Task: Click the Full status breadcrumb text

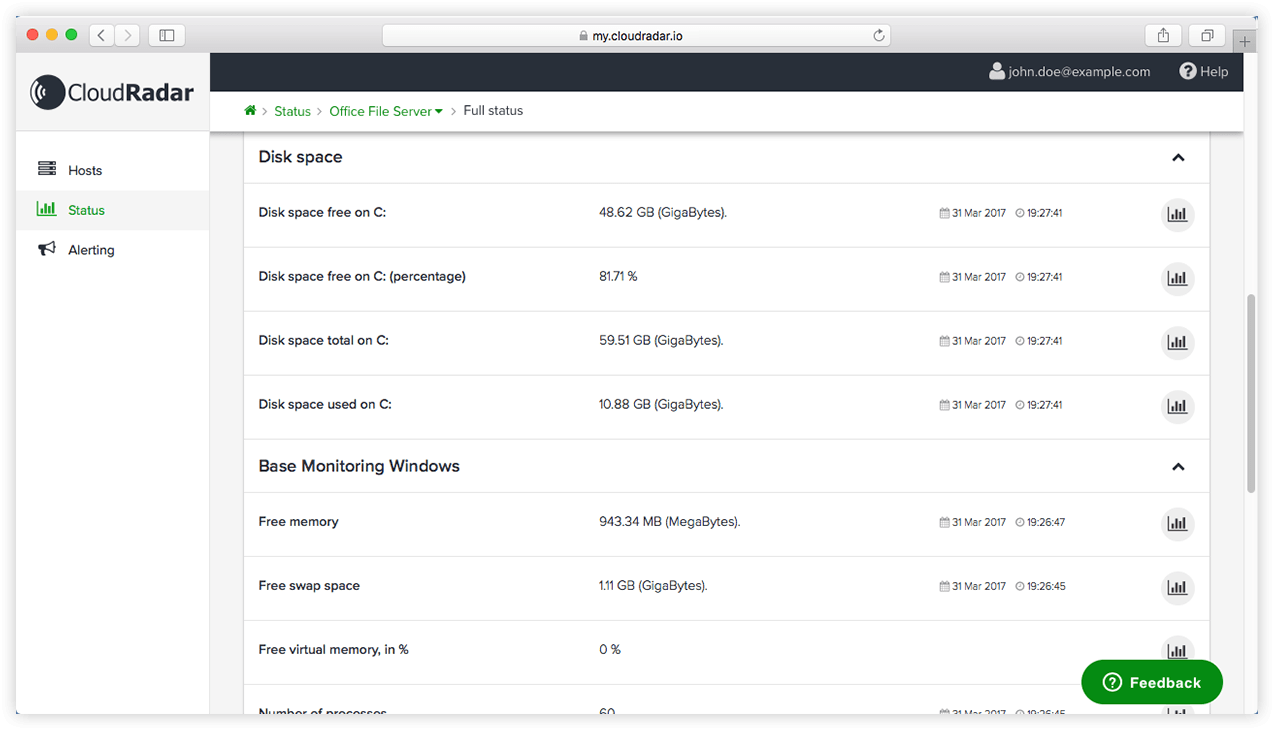Action: [493, 110]
